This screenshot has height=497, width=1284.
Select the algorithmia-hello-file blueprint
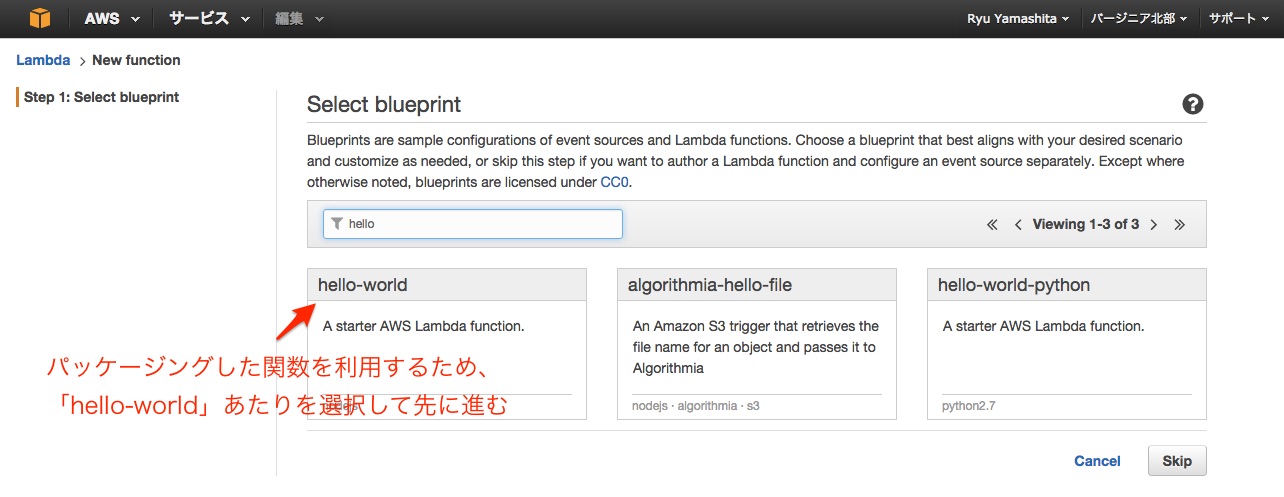[x=757, y=343]
